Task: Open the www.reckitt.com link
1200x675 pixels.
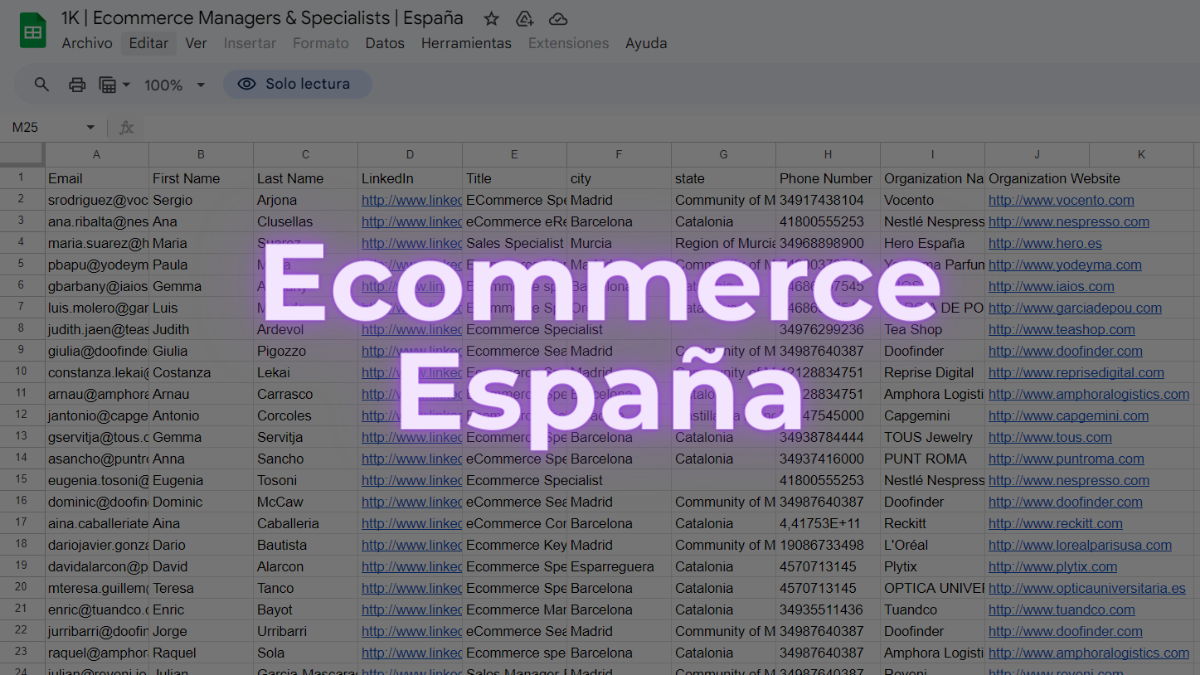Action: [1055, 523]
